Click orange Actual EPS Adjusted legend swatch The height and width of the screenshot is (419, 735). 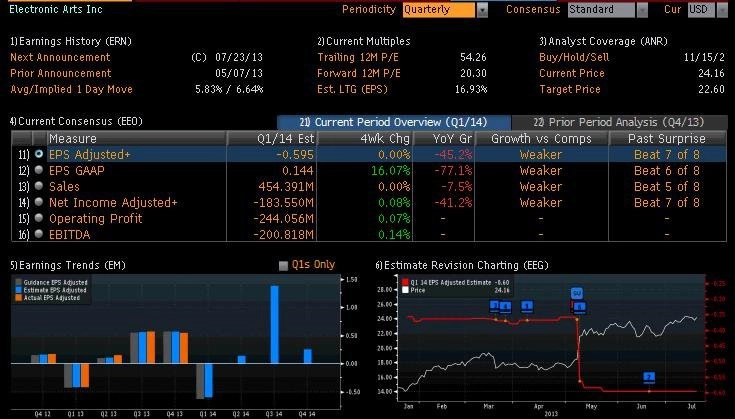point(18,298)
